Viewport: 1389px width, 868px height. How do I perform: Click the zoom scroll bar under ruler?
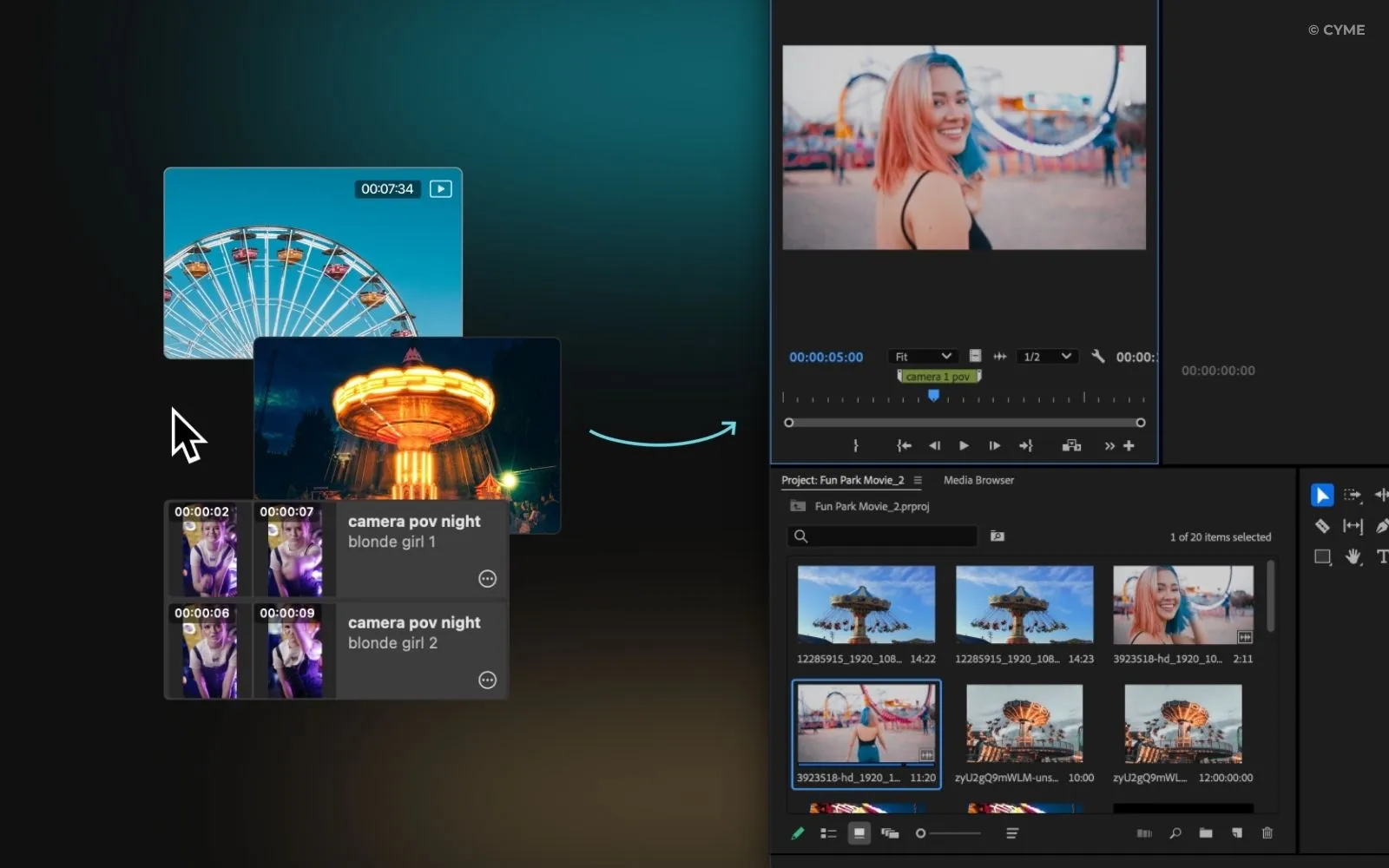click(964, 423)
